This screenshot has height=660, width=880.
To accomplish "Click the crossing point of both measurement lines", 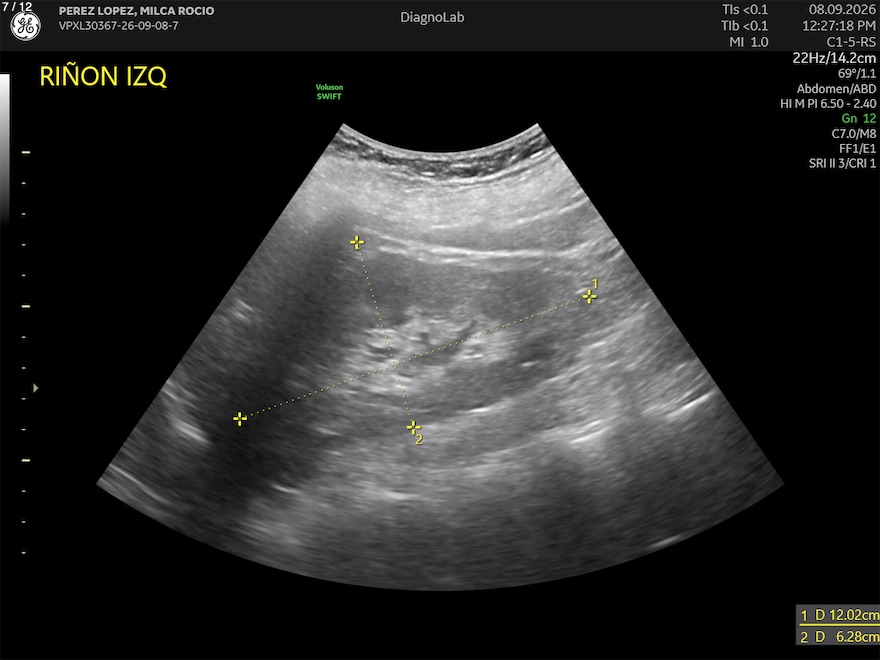I will (395, 364).
